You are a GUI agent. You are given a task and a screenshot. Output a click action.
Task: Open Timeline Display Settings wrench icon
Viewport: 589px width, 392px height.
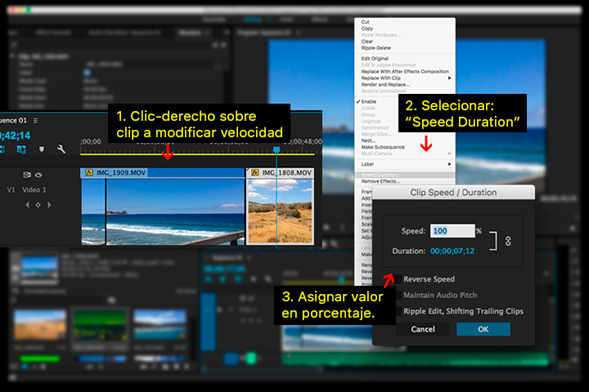point(61,149)
